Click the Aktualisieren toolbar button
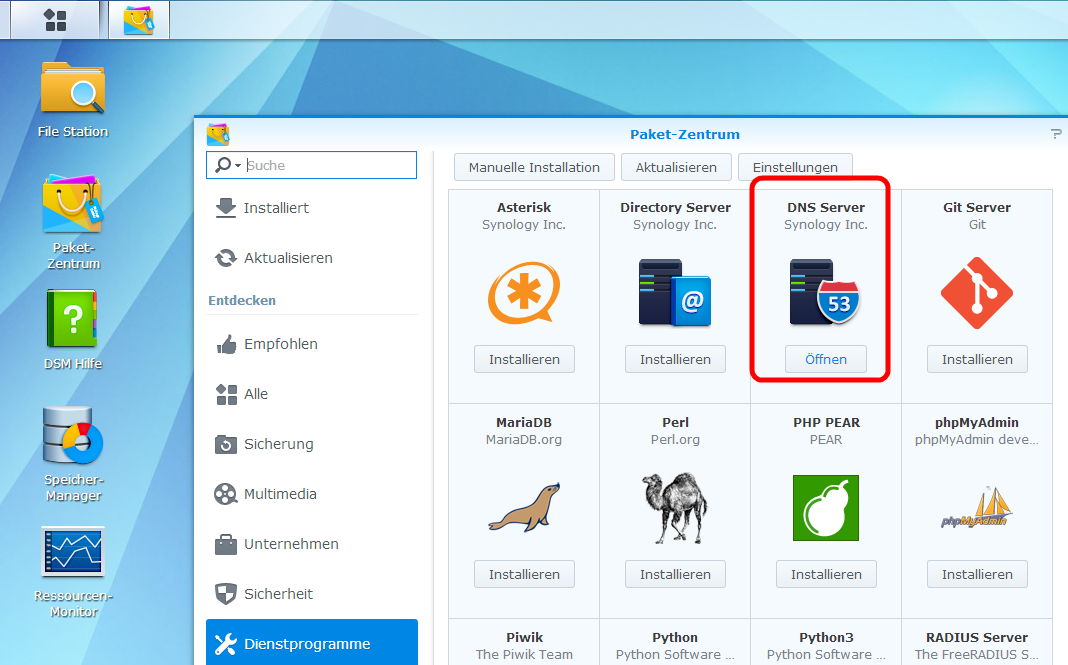Image resolution: width=1068 pixels, height=665 pixels. 676,167
